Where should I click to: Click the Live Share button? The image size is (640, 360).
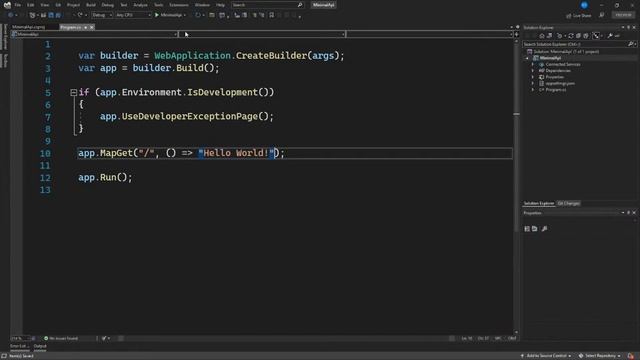pyautogui.click(x=579, y=16)
